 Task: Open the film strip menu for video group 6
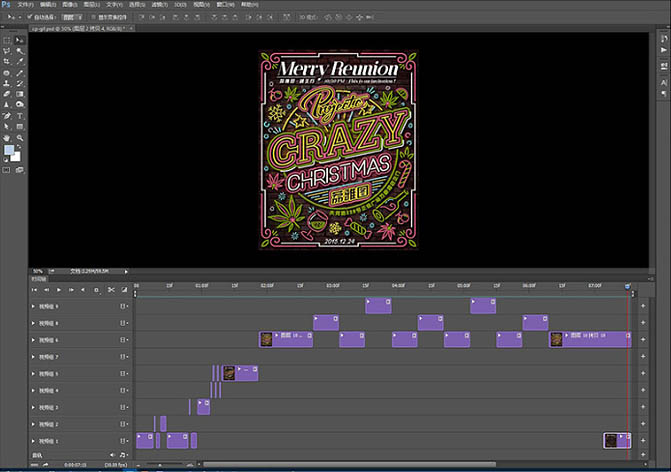pyautogui.click(x=124, y=340)
